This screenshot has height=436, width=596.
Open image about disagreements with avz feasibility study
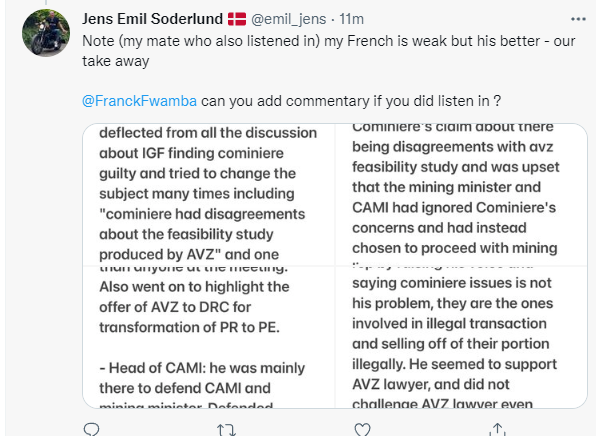click(461, 194)
